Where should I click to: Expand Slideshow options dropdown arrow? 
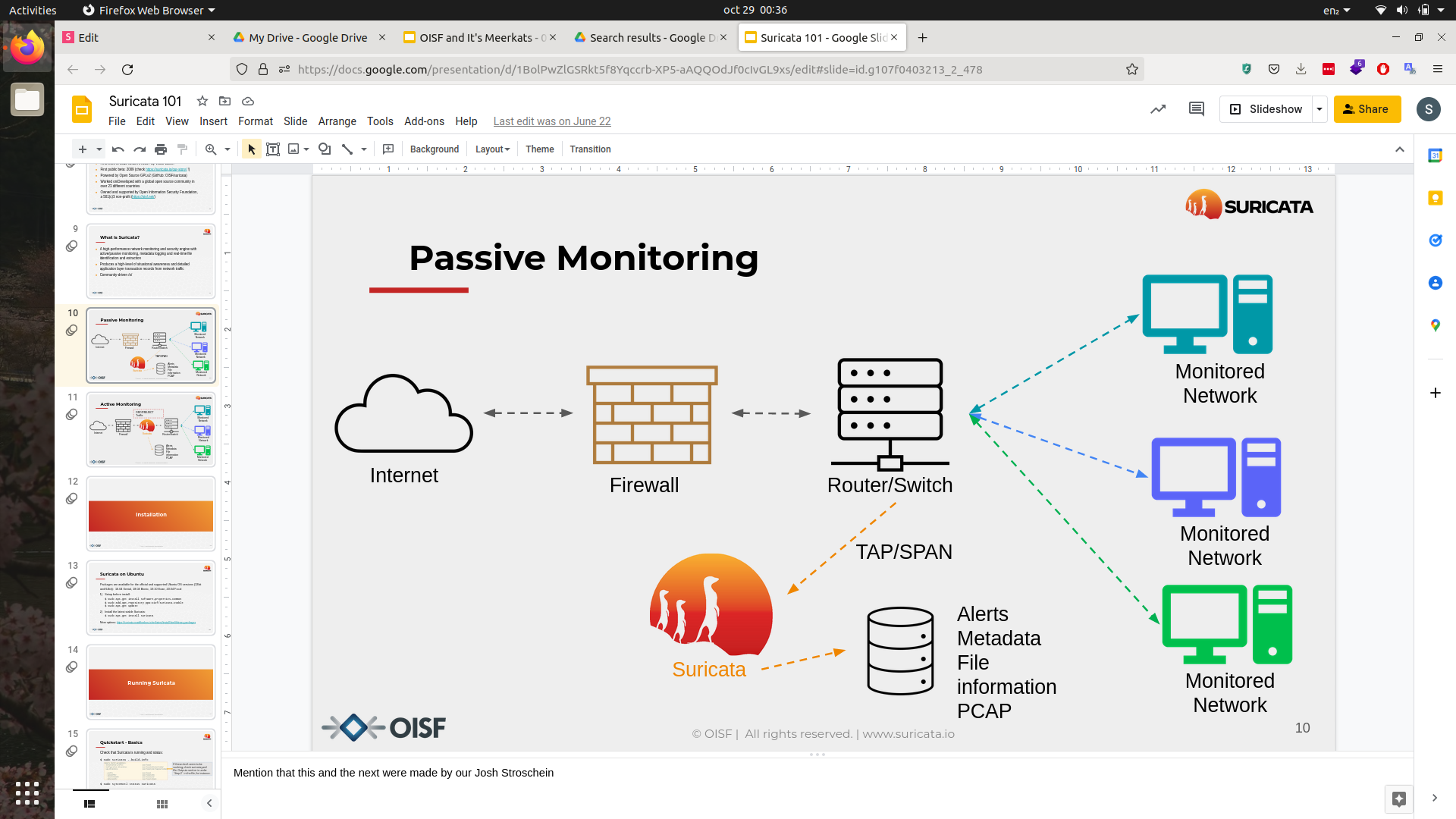pos(1319,109)
